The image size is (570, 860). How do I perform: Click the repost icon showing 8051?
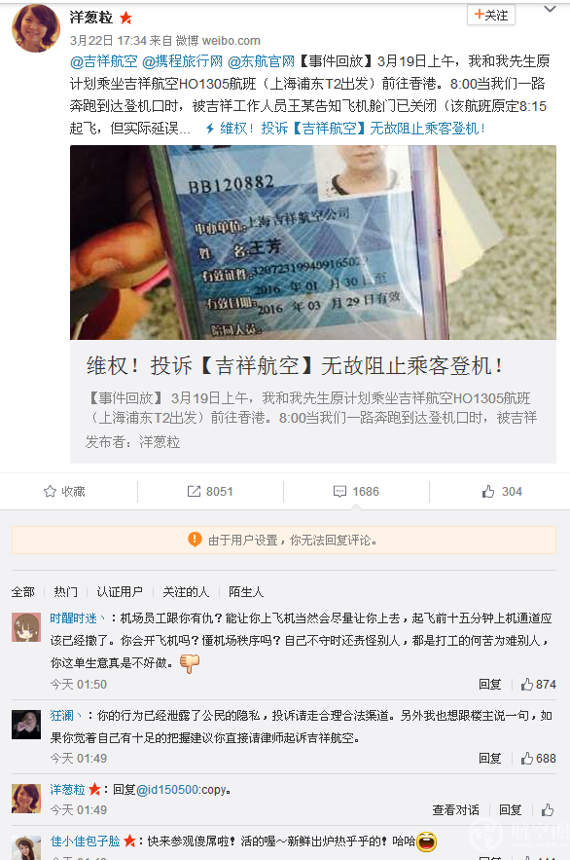[x=194, y=491]
